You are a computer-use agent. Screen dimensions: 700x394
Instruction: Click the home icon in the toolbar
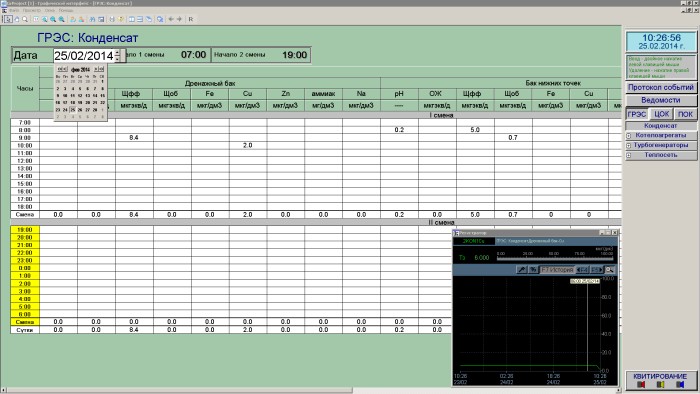(x=17, y=19)
